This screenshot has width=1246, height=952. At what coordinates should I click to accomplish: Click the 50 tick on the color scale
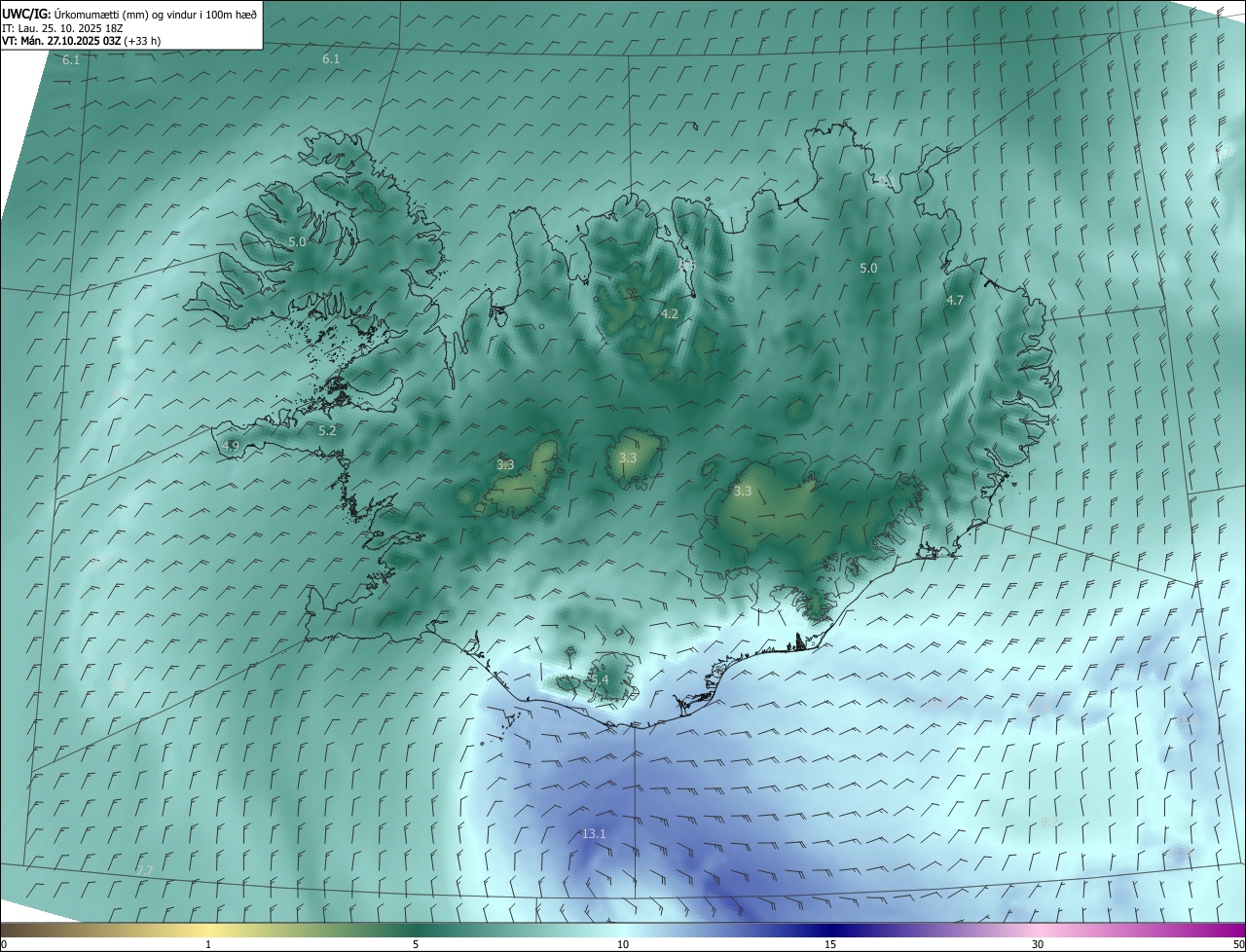point(1238,945)
